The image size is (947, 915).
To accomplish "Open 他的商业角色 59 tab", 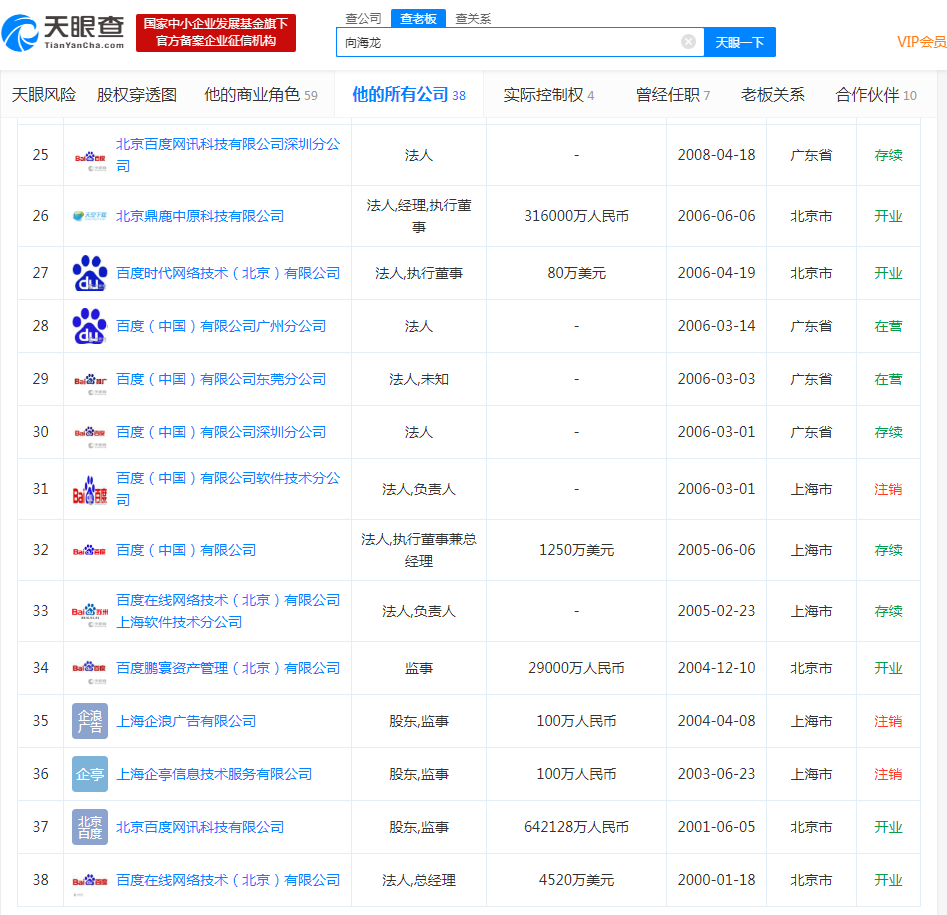I will pyautogui.click(x=260, y=95).
